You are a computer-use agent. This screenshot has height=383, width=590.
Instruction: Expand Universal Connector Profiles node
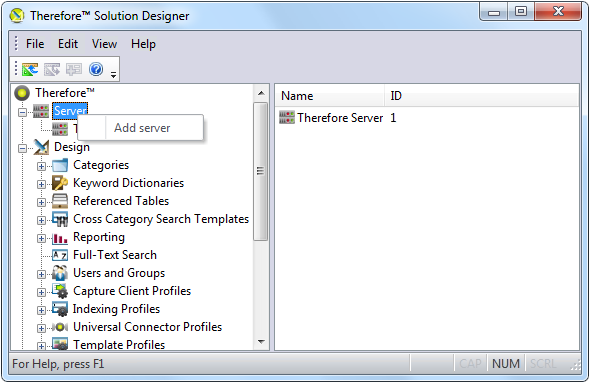coord(41,328)
